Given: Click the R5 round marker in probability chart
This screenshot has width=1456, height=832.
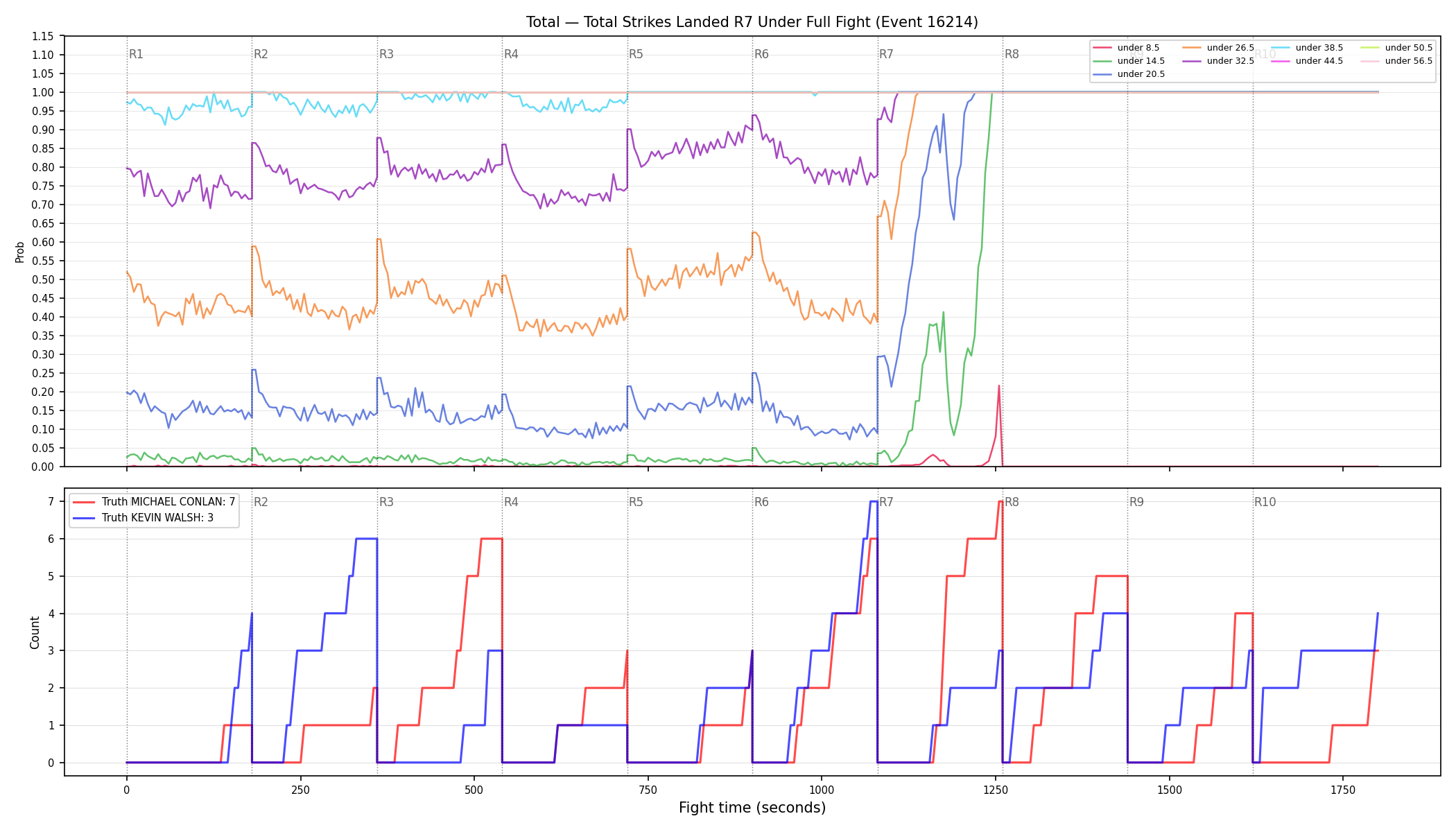Looking at the screenshot, I should pyautogui.click(x=636, y=54).
